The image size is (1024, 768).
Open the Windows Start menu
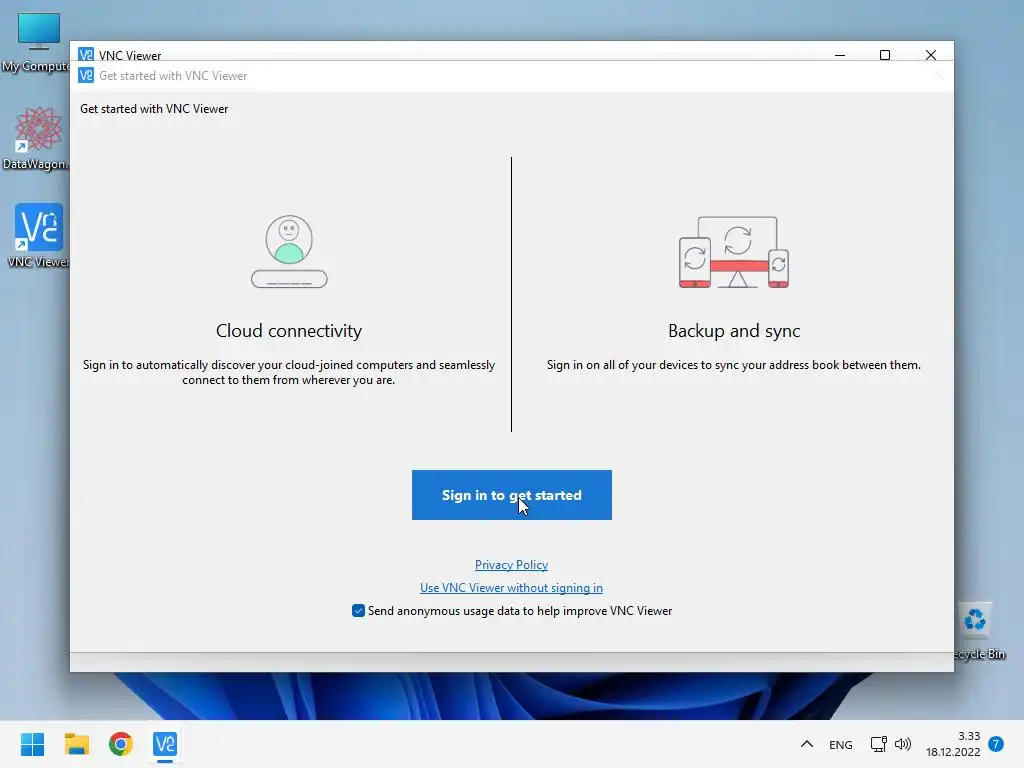(x=32, y=744)
